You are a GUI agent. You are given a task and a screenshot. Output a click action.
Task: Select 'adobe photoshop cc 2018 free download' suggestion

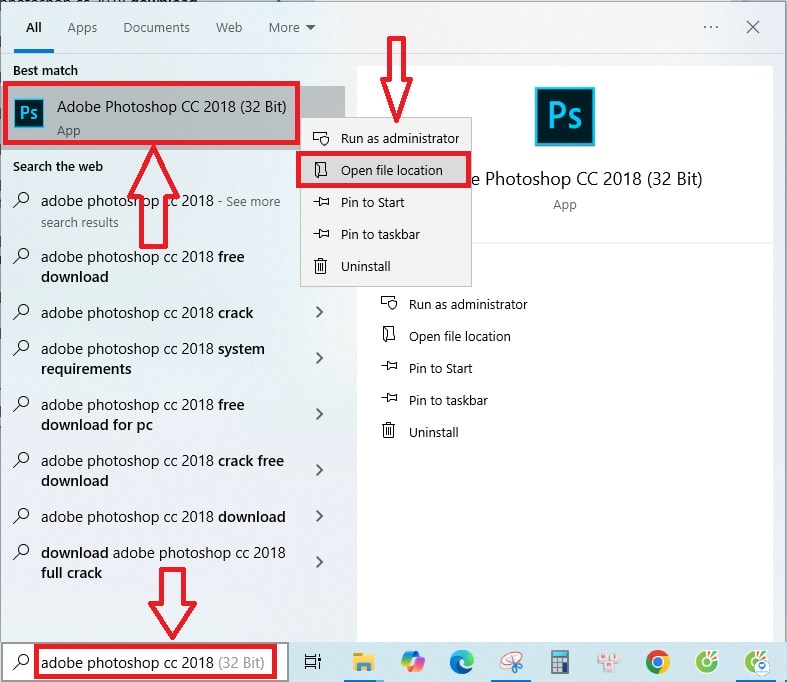[143, 267]
